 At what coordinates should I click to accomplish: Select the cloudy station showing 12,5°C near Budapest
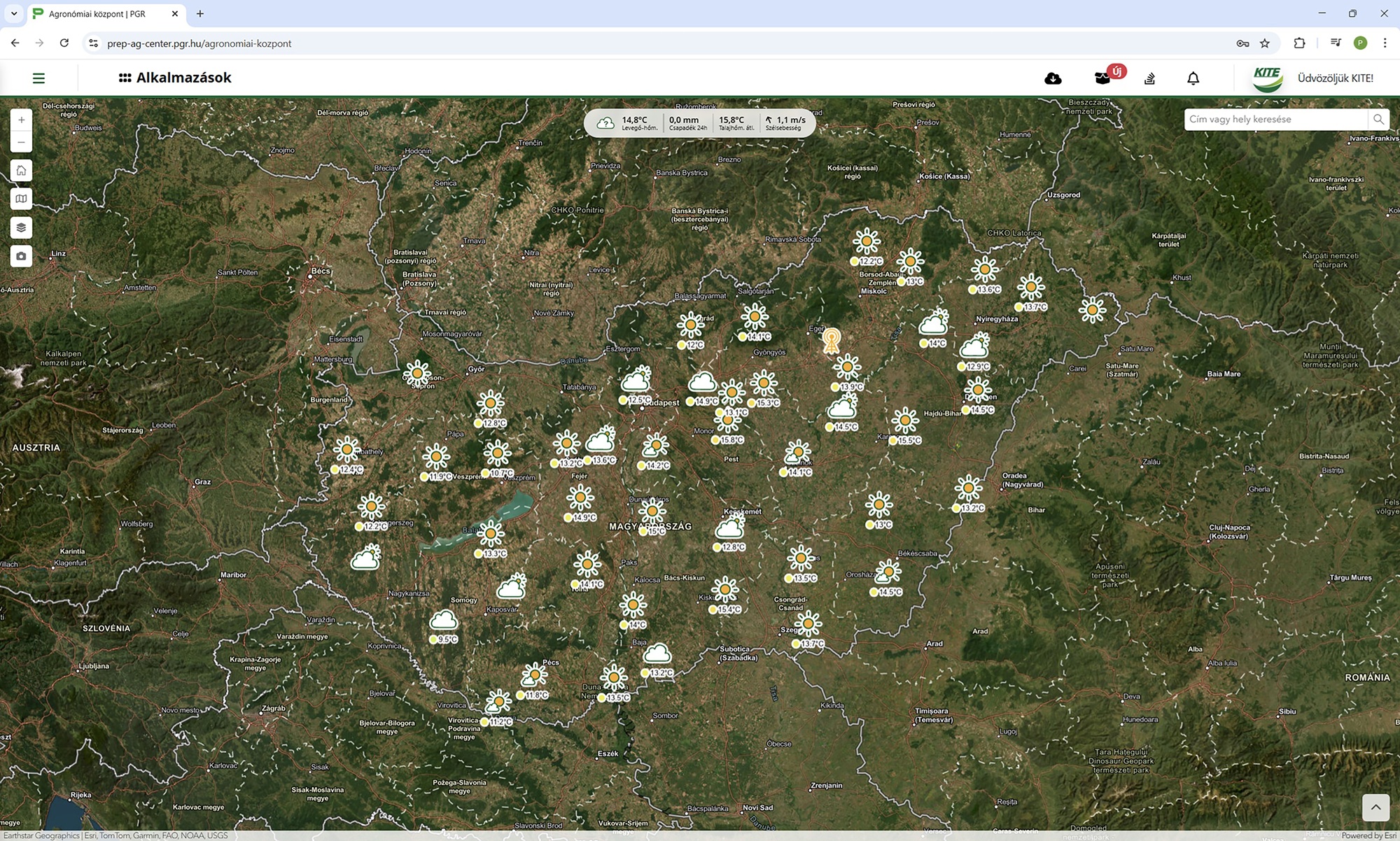[x=636, y=380]
